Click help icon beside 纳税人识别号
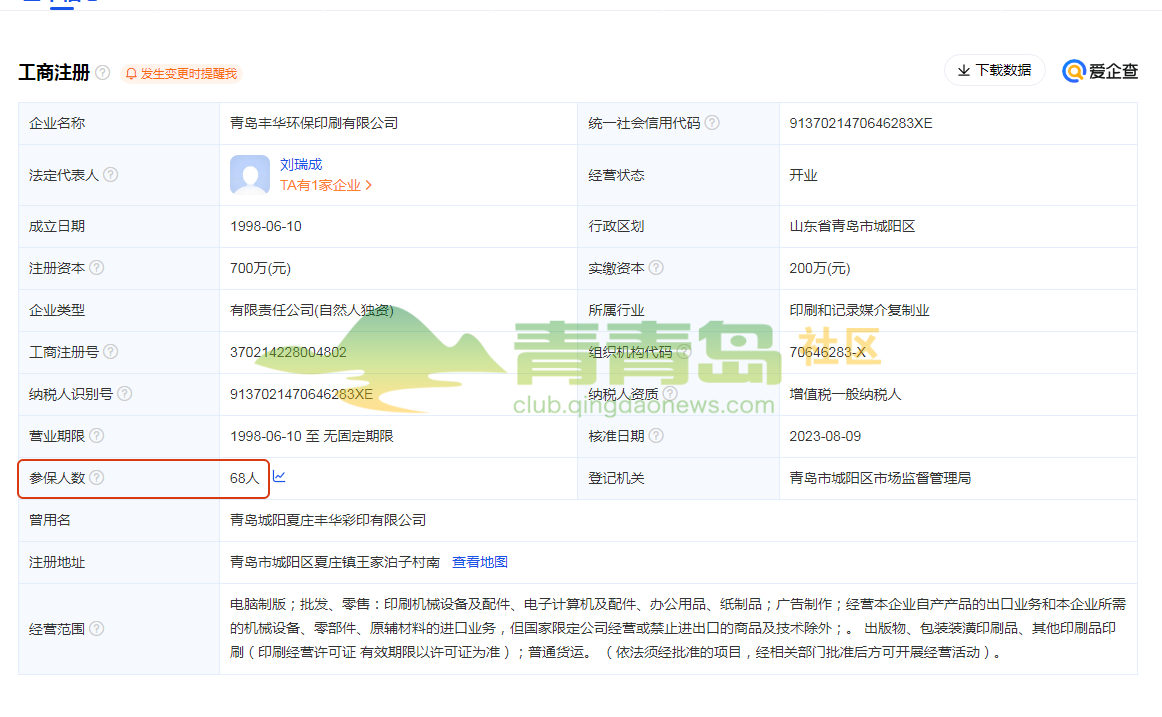Screen dimensions: 1162x717 tap(124, 394)
